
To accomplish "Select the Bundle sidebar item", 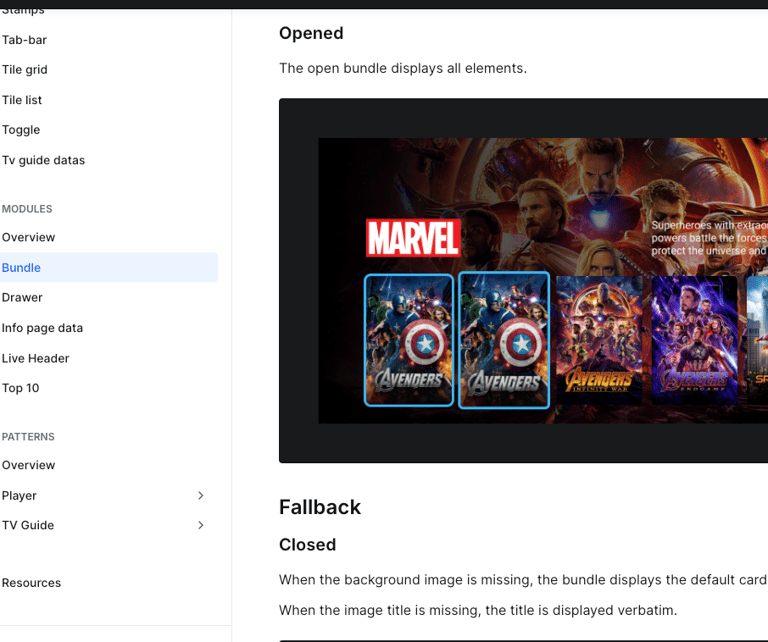I will coord(109,267).
